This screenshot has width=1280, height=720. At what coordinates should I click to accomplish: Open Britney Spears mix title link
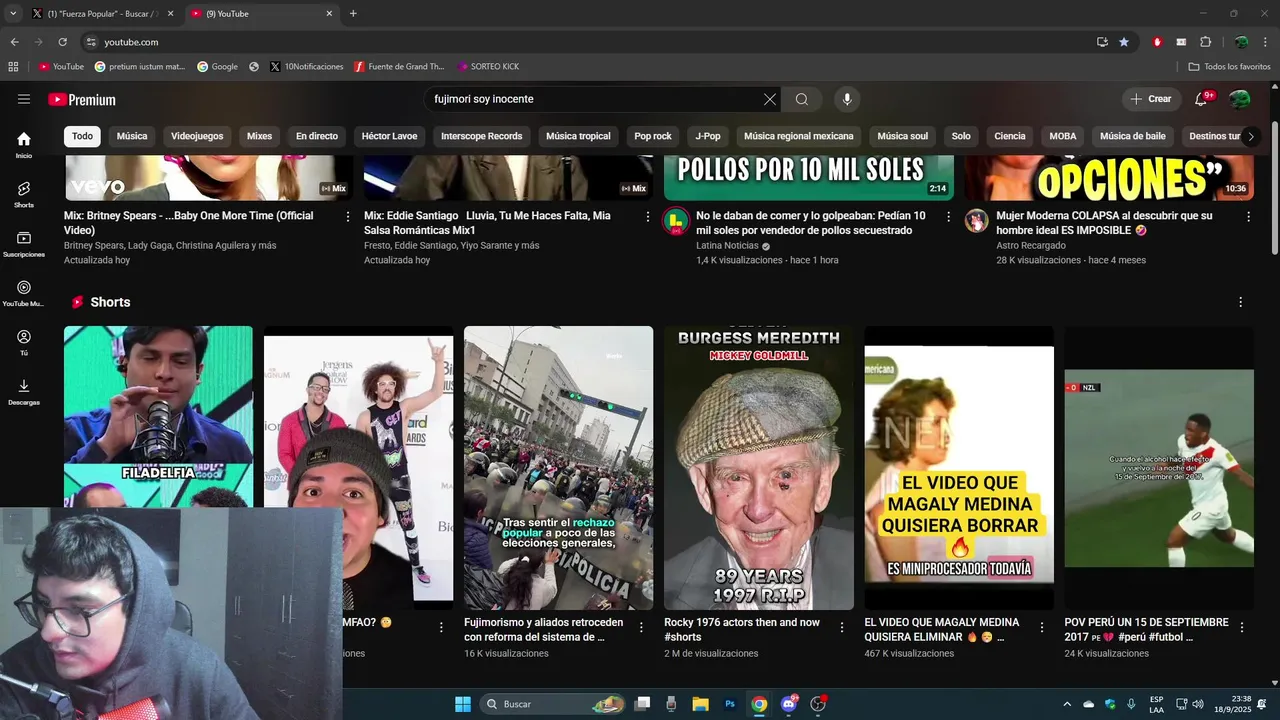(188, 223)
